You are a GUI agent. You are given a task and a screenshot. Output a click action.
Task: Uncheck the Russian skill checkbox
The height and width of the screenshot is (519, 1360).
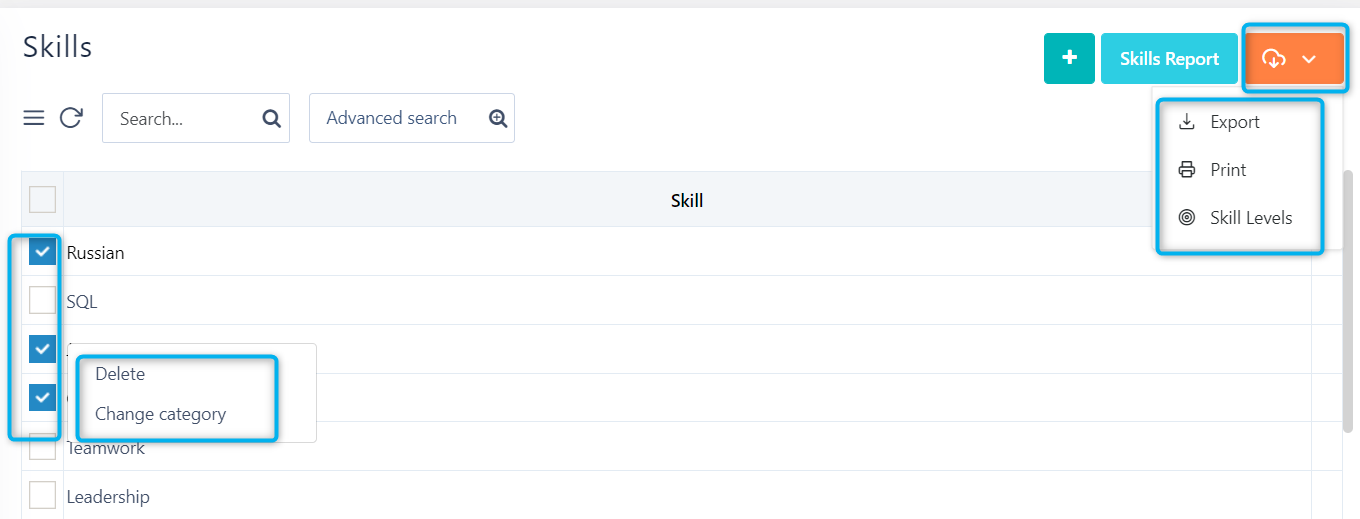coord(42,252)
